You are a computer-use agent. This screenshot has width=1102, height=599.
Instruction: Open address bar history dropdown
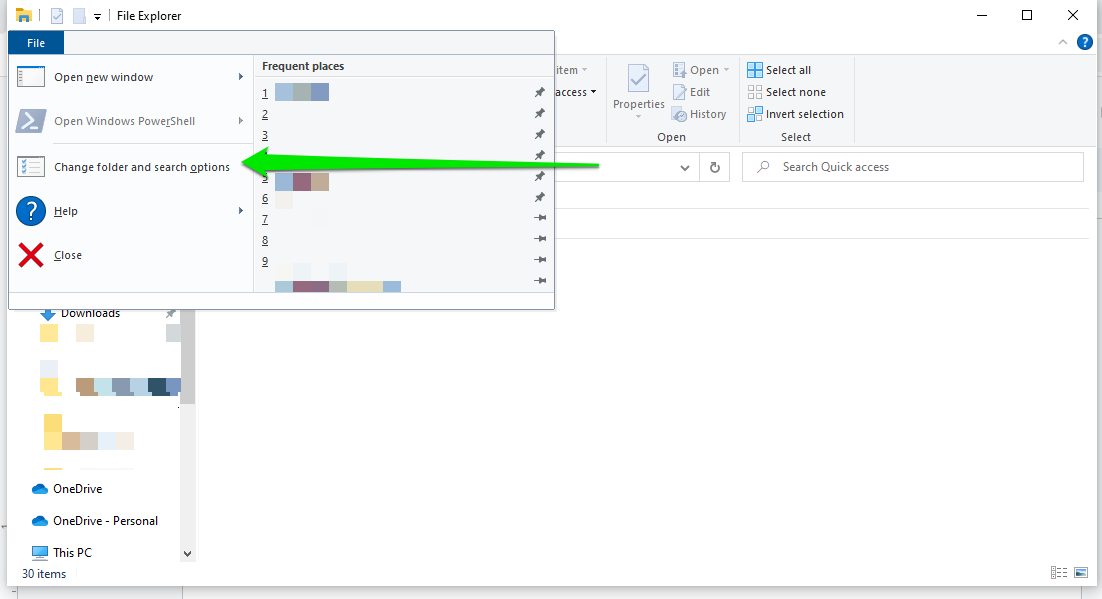click(x=685, y=167)
